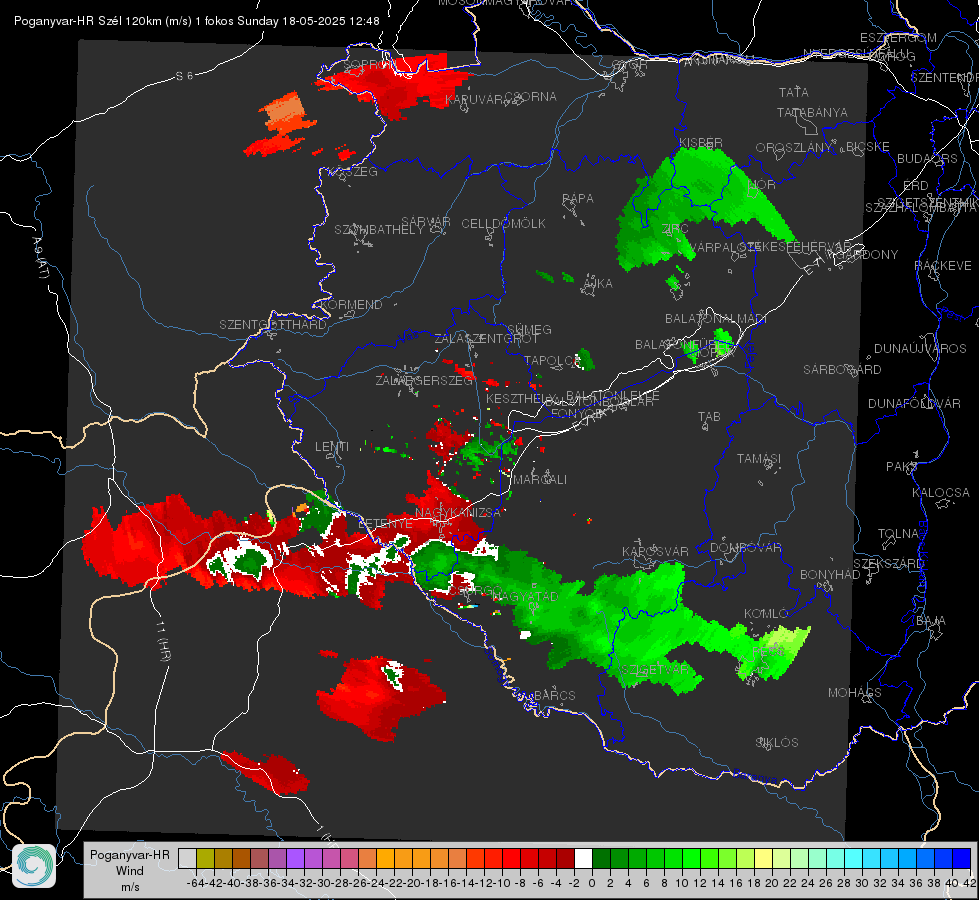Click the -64 value on the legend scale

[x=195, y=883]
